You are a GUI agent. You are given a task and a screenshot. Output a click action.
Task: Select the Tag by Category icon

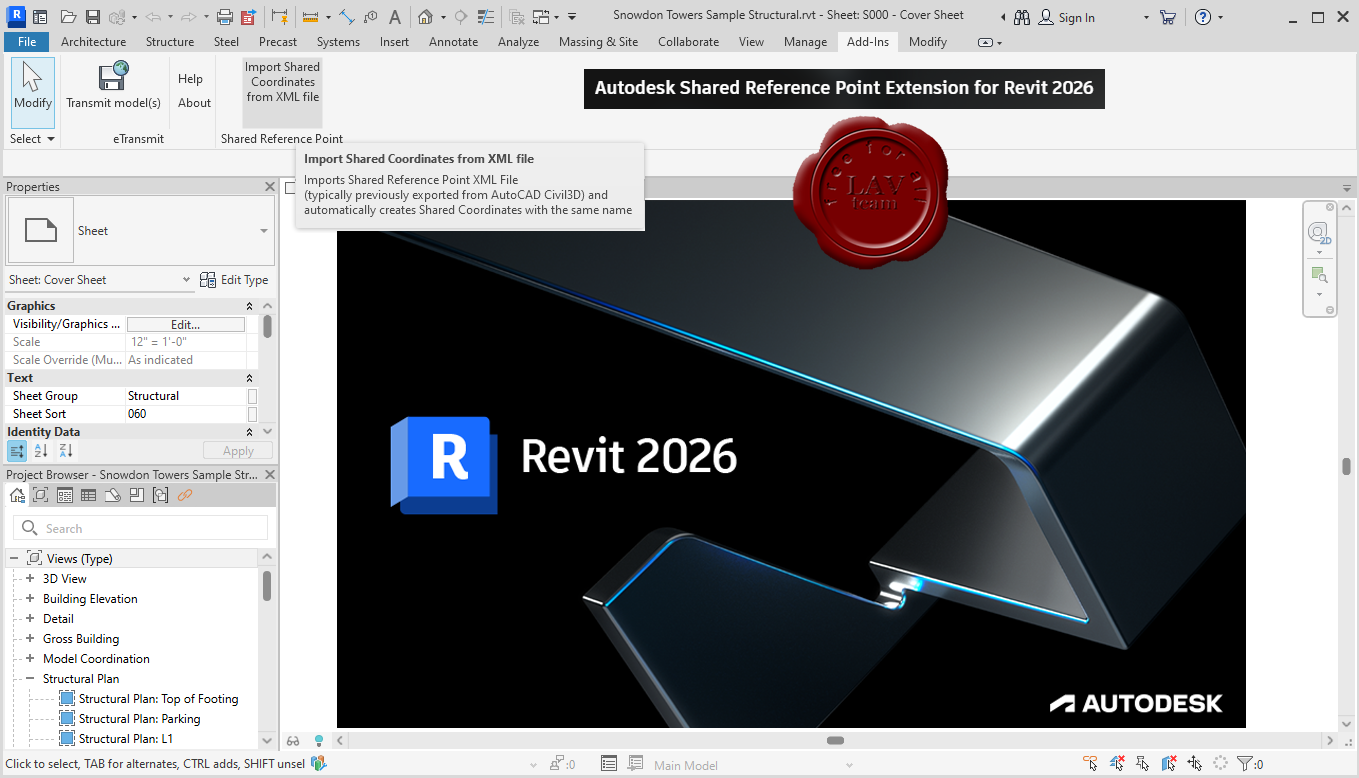pos(371,17)
